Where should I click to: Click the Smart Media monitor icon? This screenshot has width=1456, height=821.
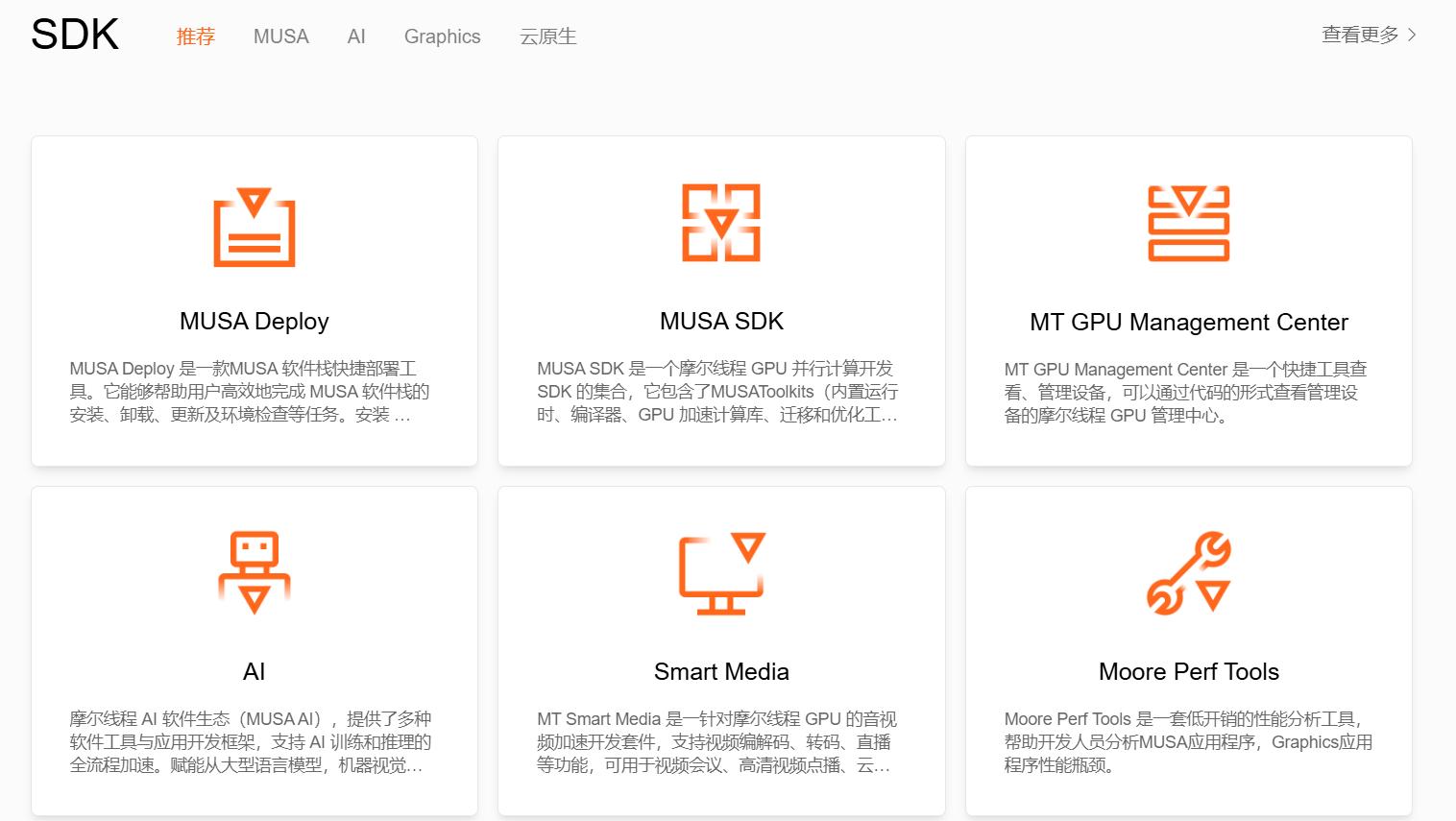click(721, 573)
